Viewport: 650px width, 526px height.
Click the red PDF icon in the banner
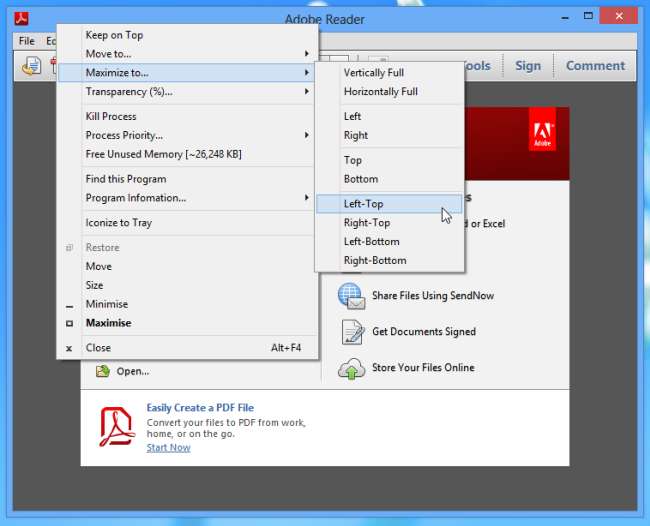click(x=117, y=426)
